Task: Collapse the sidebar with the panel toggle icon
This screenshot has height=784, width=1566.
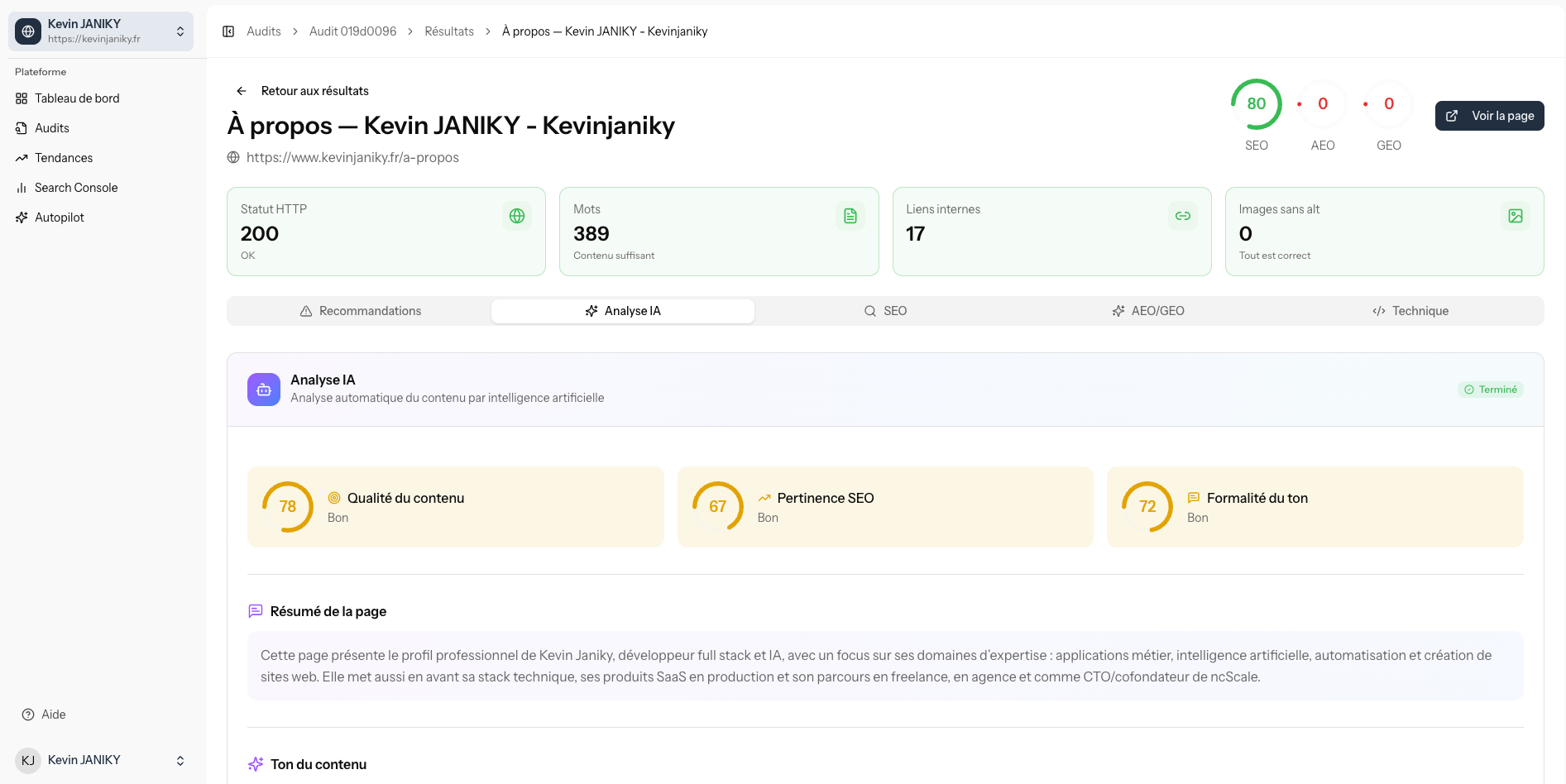Action: [x=227, y=31]
